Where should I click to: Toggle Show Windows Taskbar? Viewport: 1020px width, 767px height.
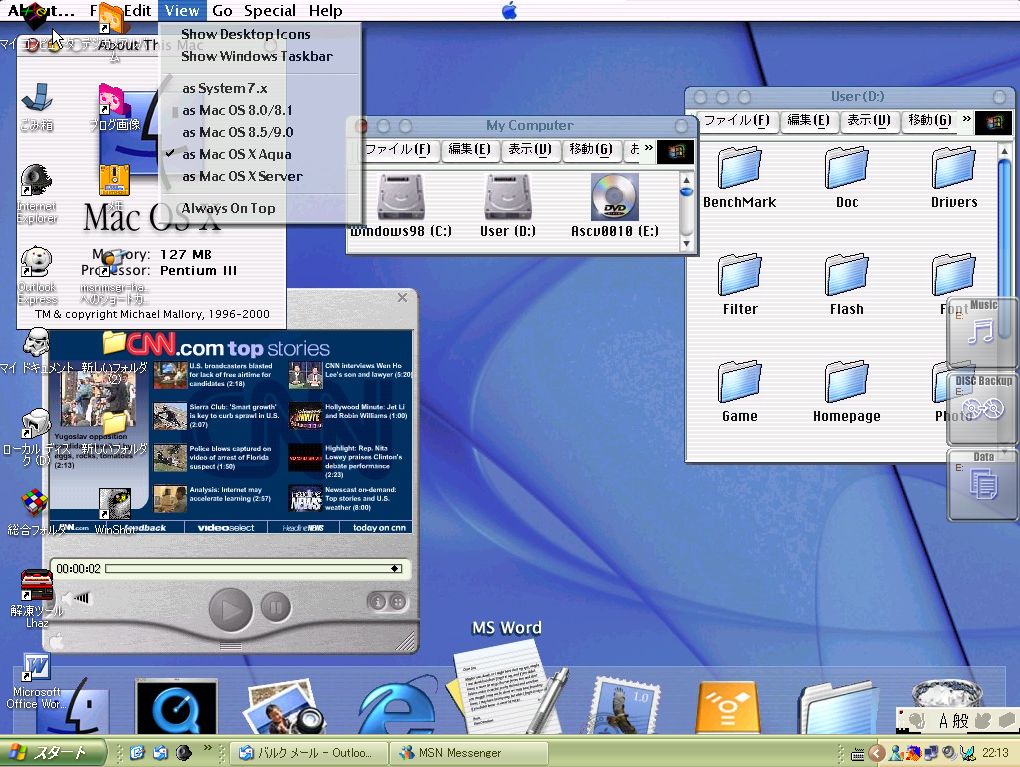point(259,56)
